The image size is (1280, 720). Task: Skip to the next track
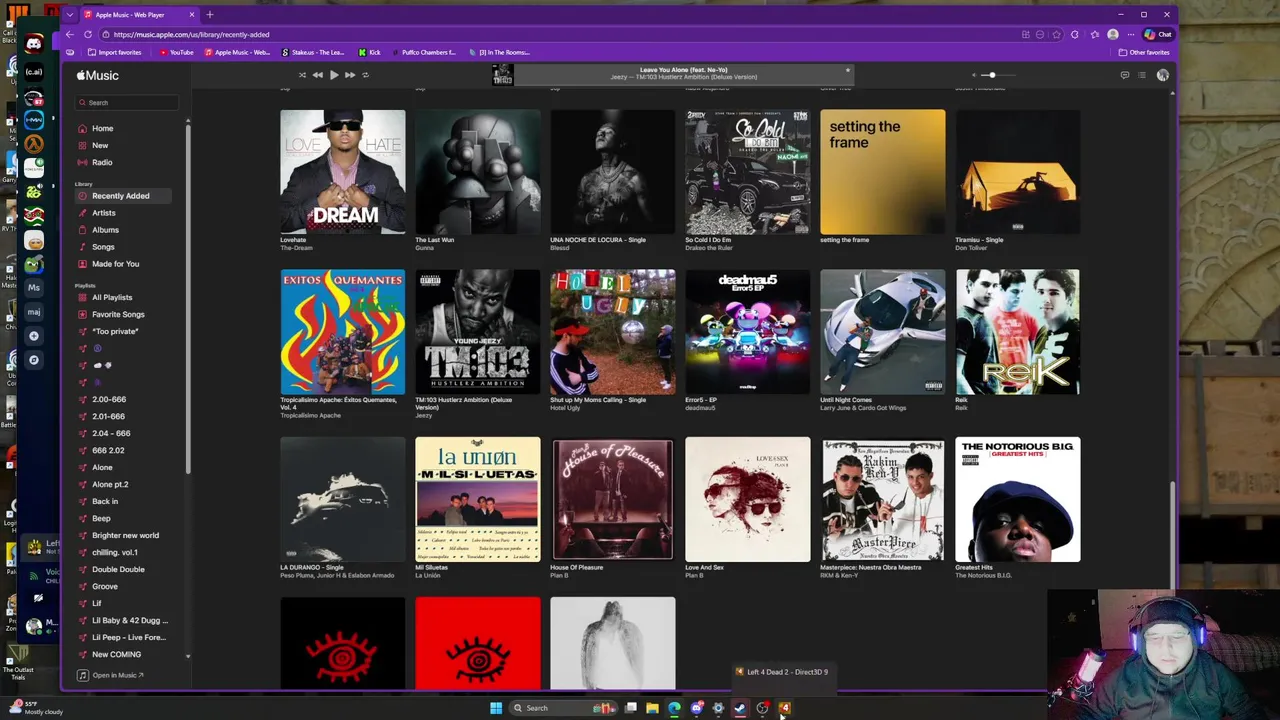[x=349, y=75]
